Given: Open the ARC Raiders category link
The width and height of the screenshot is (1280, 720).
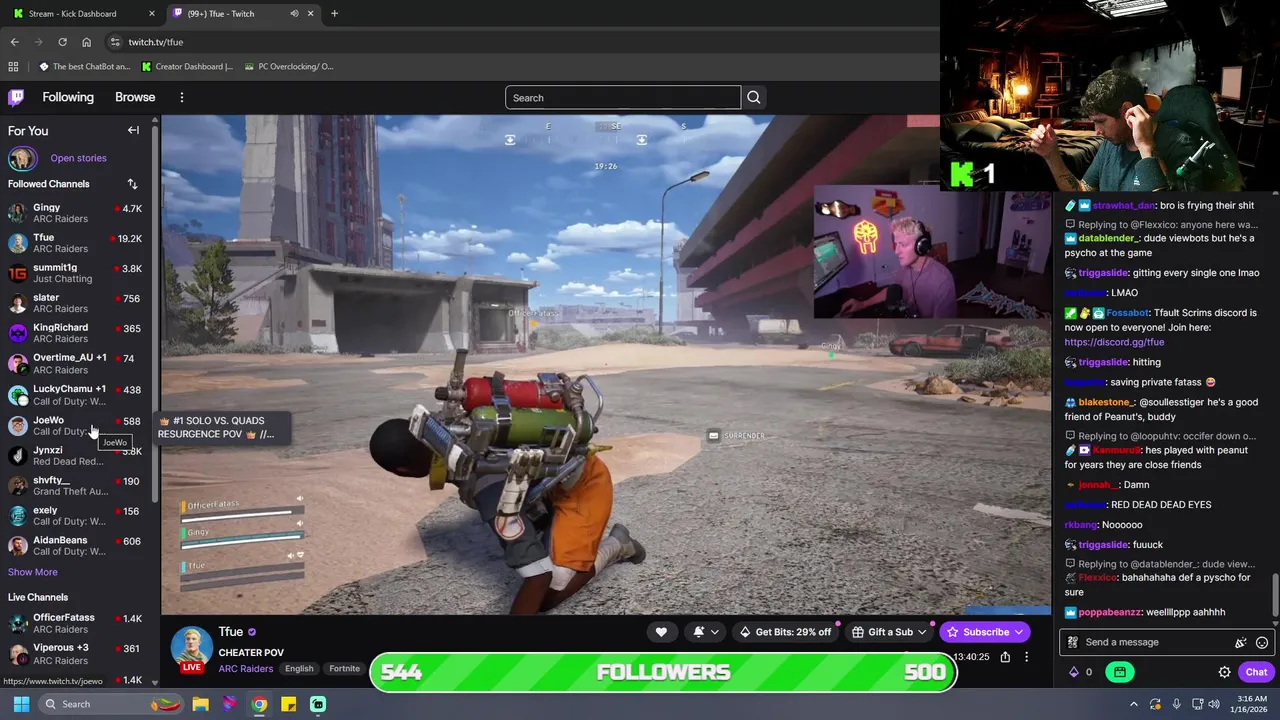Looking at the screenshot, I should (x=246, y=669).
